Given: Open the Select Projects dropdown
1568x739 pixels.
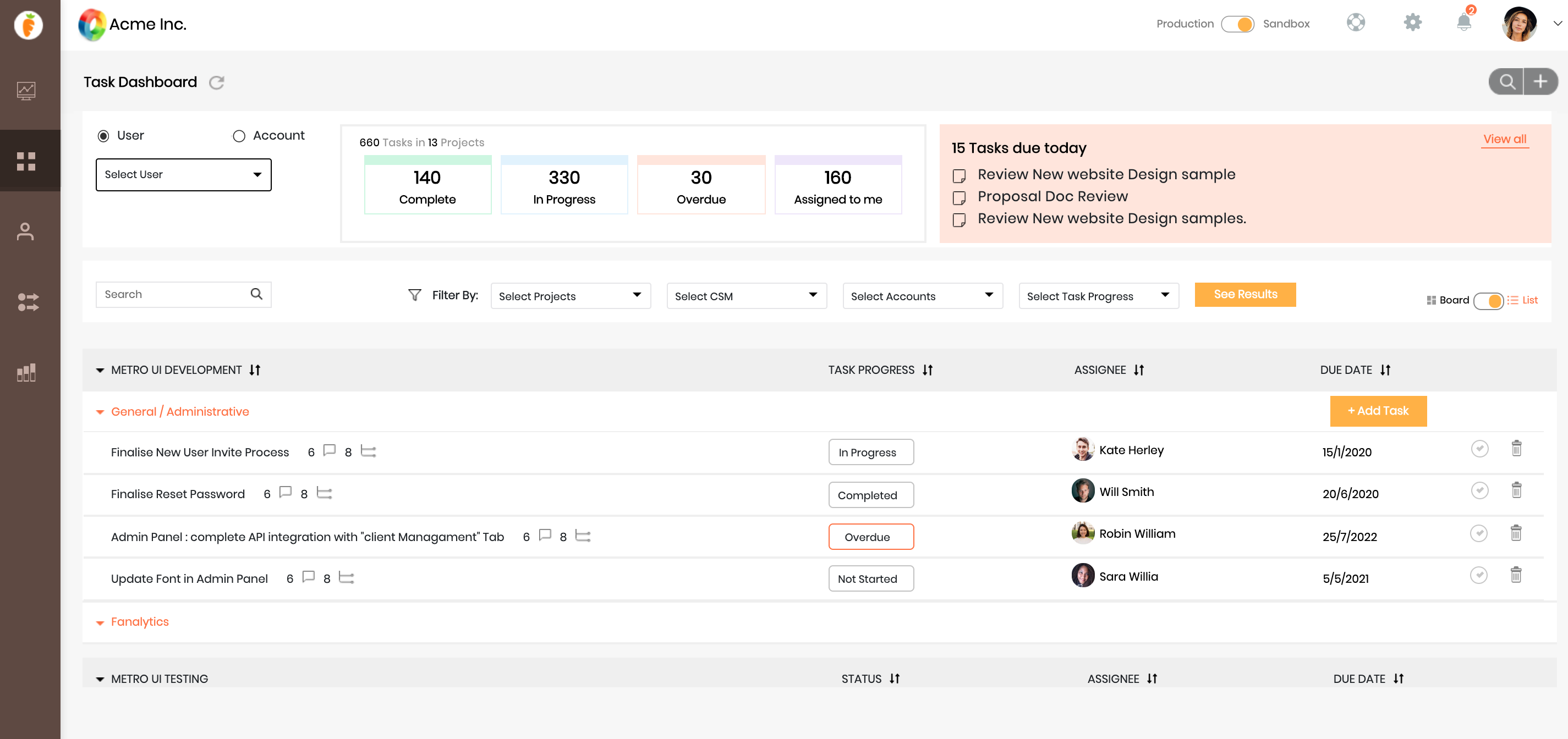Looking at the screenshot, I should [571, 296].
